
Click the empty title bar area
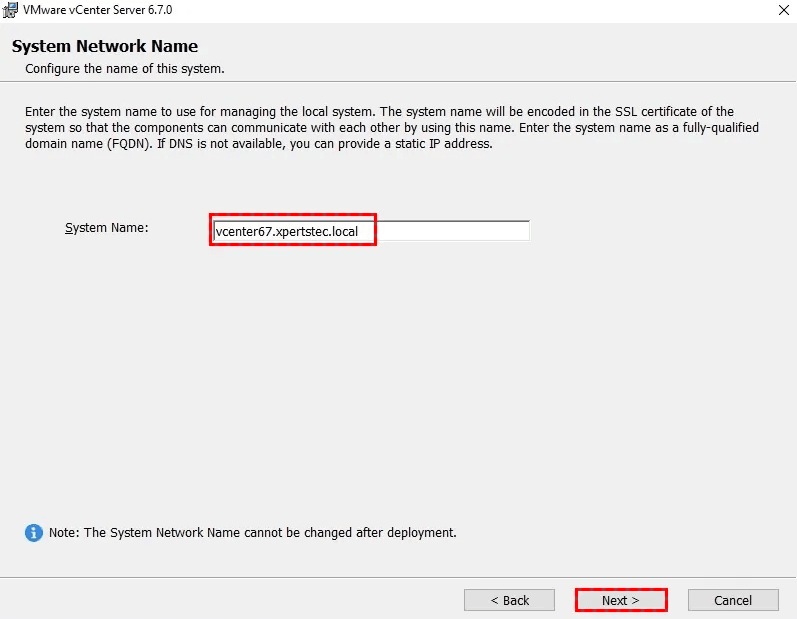click(450, 10)
